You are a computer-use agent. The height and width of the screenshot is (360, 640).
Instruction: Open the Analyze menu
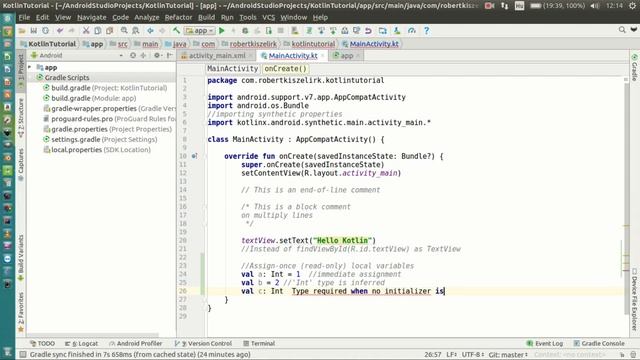147,18
